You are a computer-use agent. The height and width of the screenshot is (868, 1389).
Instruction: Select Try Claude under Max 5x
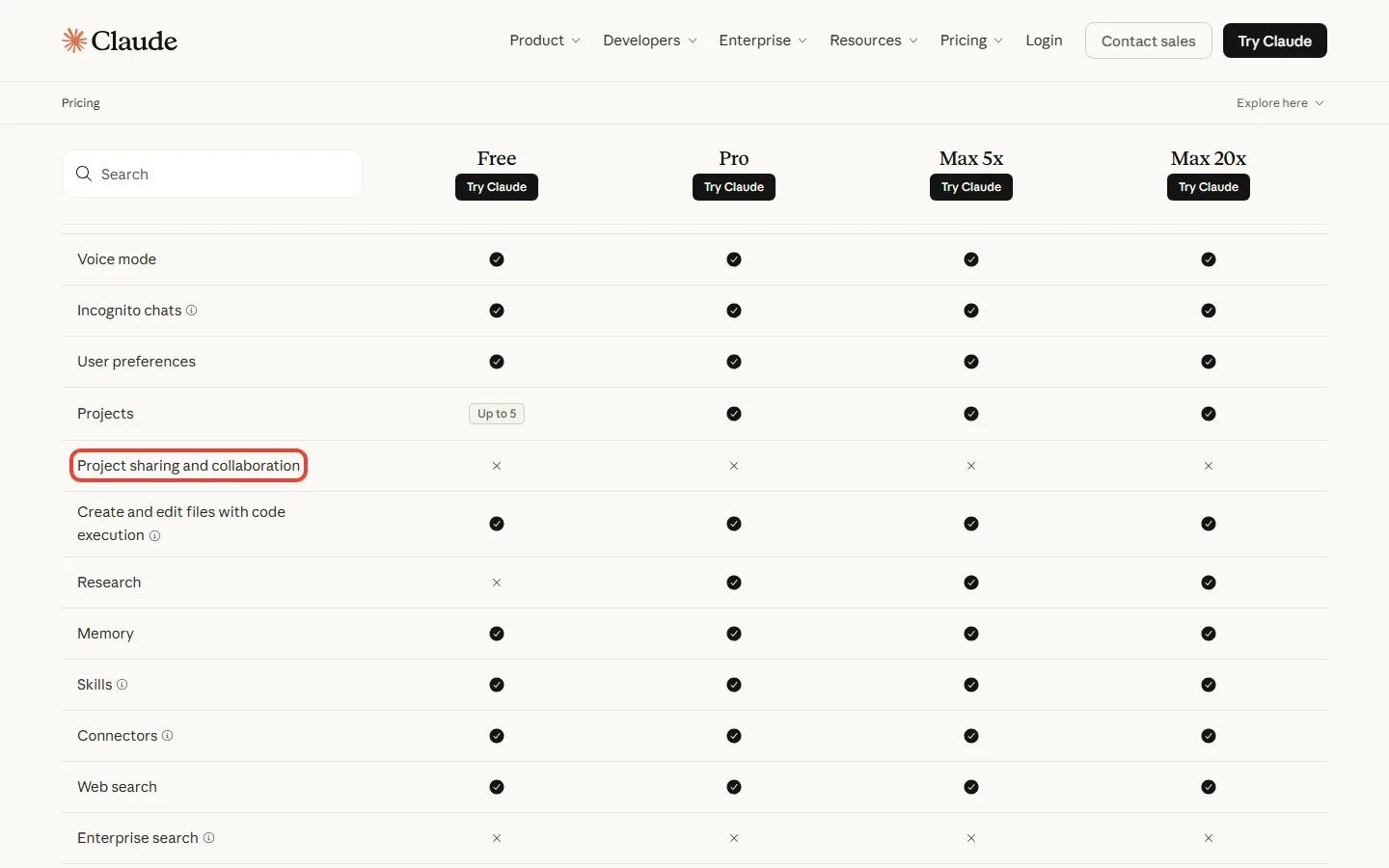point(971,187)
